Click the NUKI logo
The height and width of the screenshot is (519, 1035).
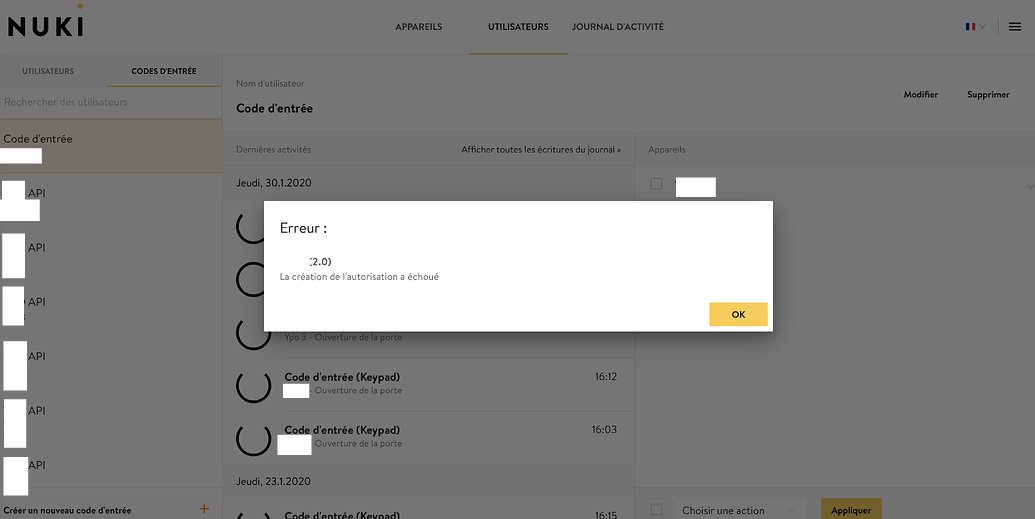point(46,26)
